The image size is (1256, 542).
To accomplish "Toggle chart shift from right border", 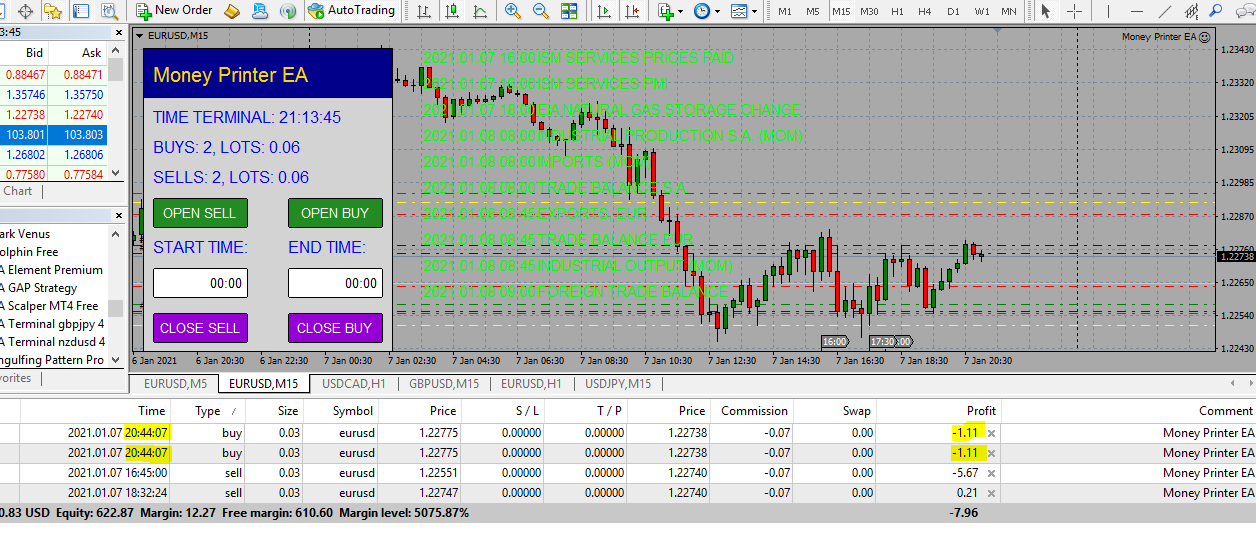I will [x=631, y=11].
